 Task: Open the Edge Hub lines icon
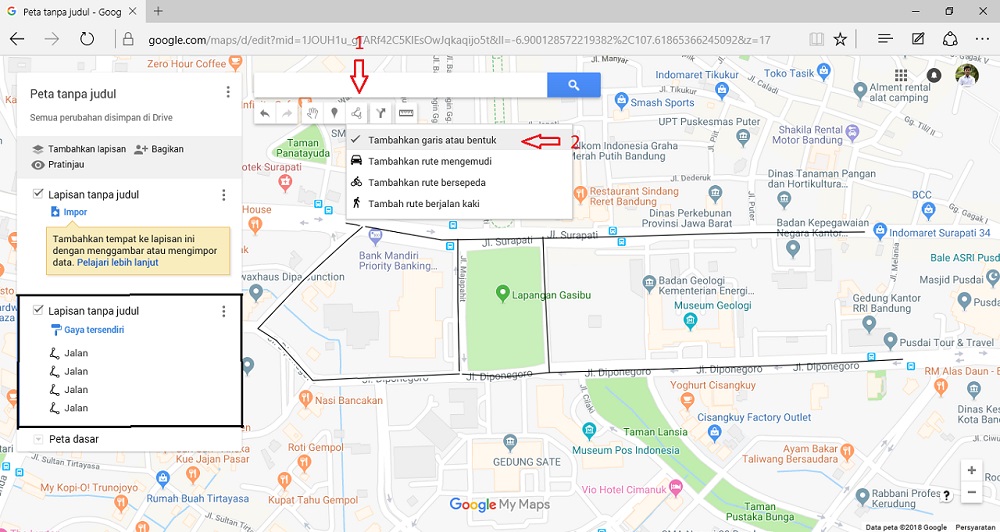click(x=885, y=39)
